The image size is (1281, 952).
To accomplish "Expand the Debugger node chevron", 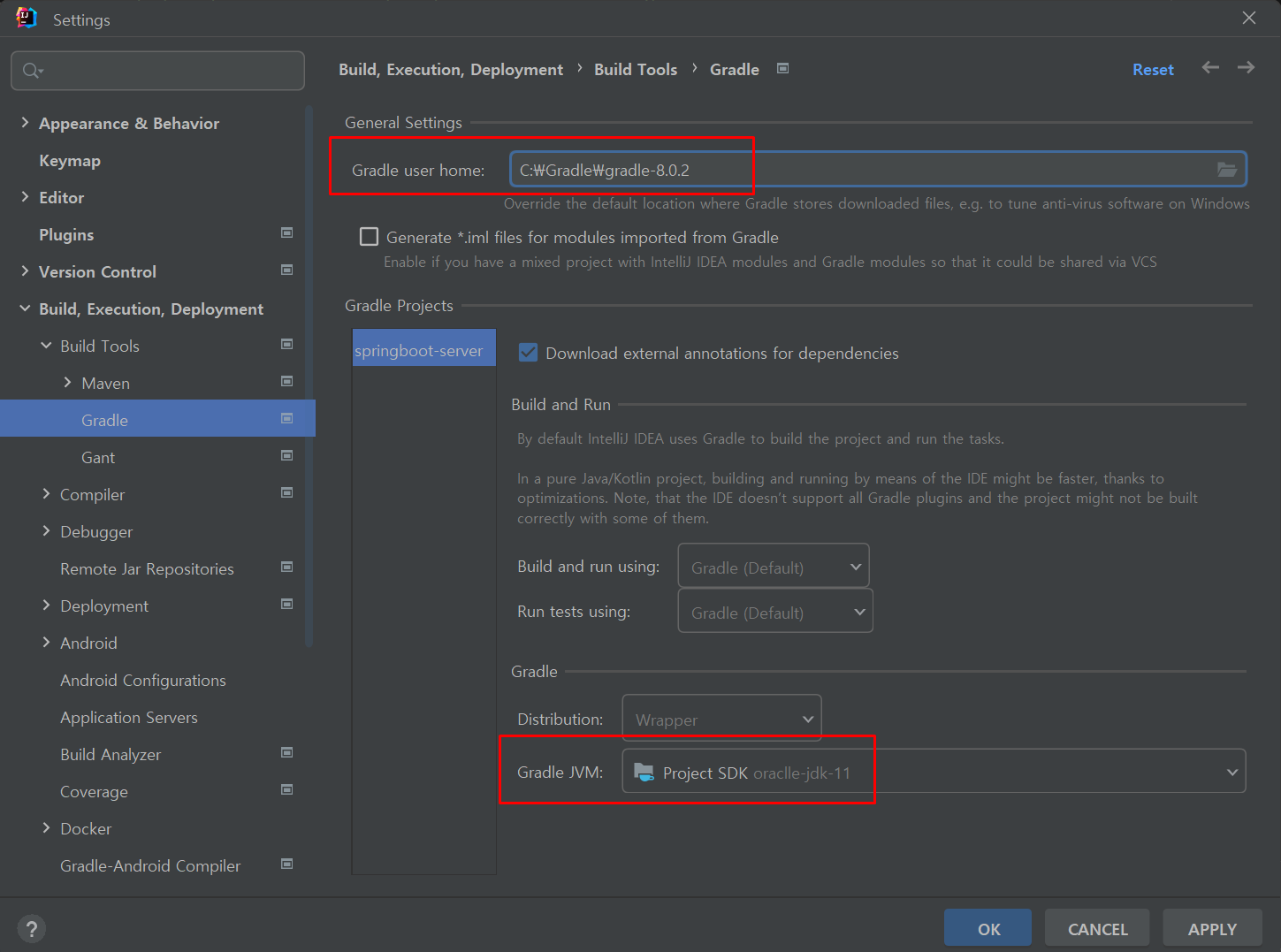I will (x=46, y=531).
